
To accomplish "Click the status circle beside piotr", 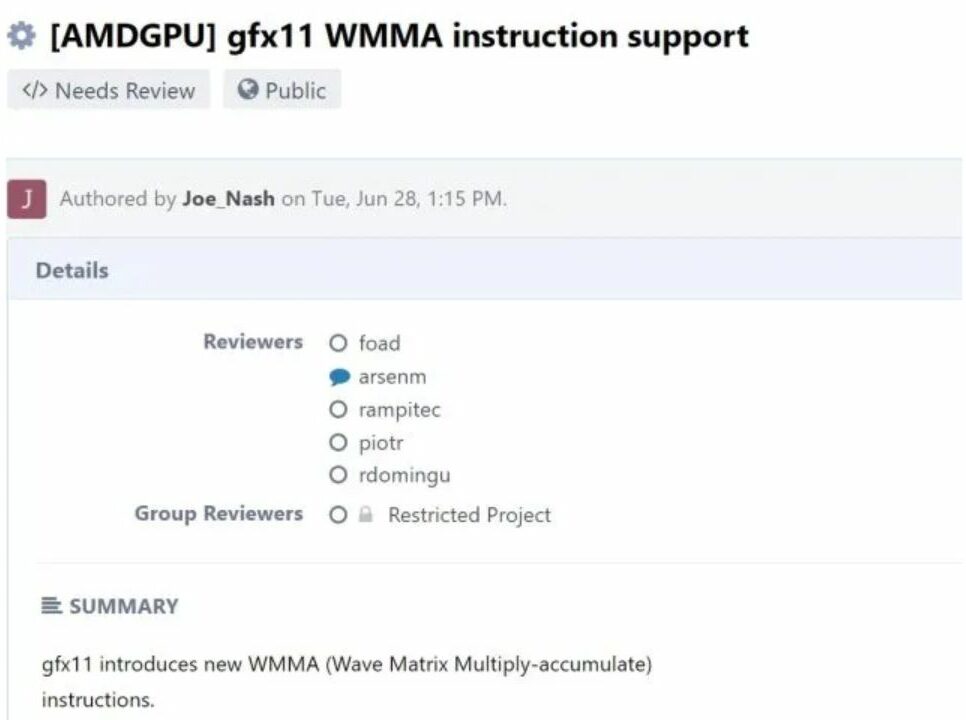I will [338, 442].
